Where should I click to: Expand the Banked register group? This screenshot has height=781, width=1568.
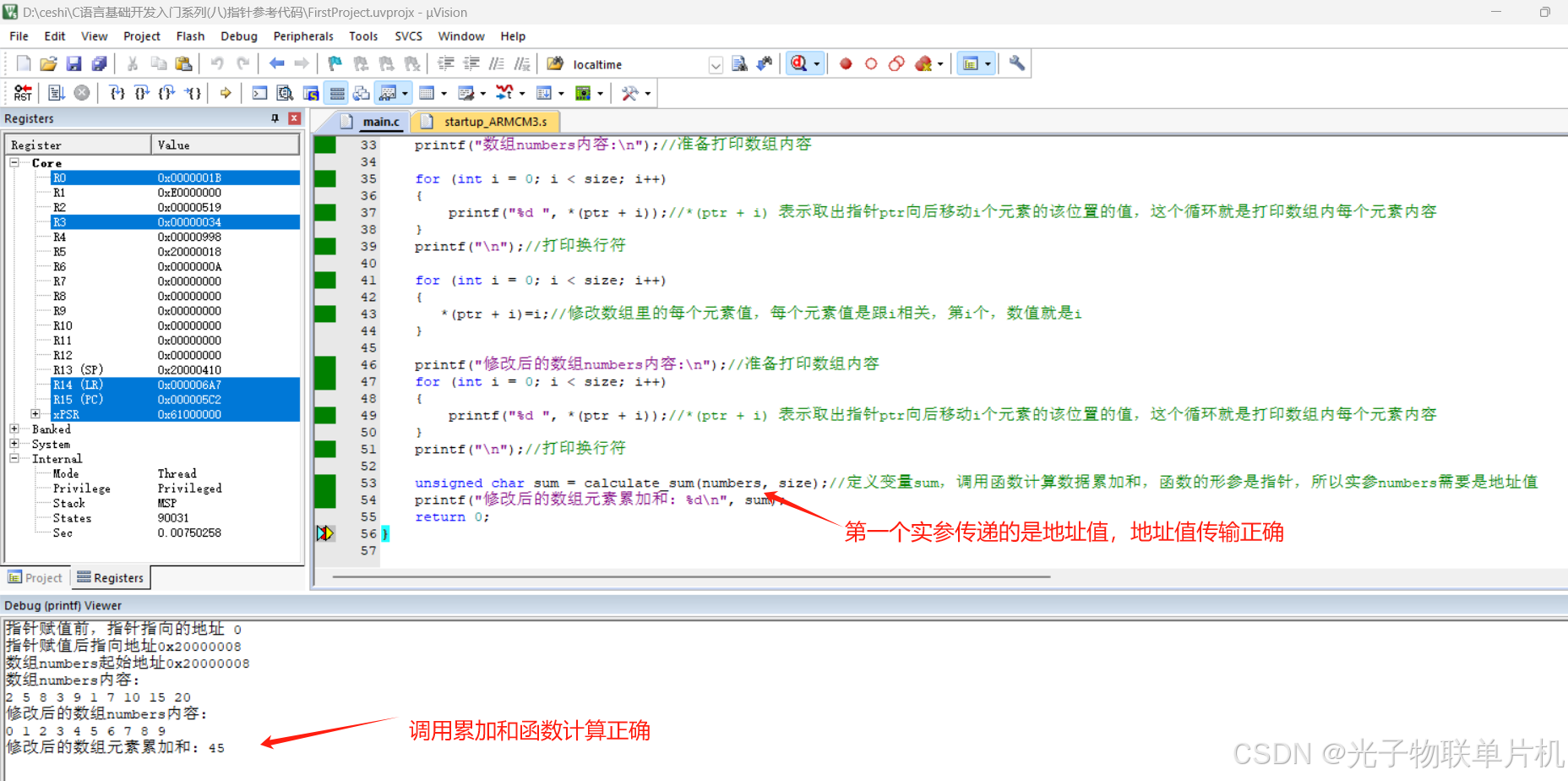coord(14,429)
